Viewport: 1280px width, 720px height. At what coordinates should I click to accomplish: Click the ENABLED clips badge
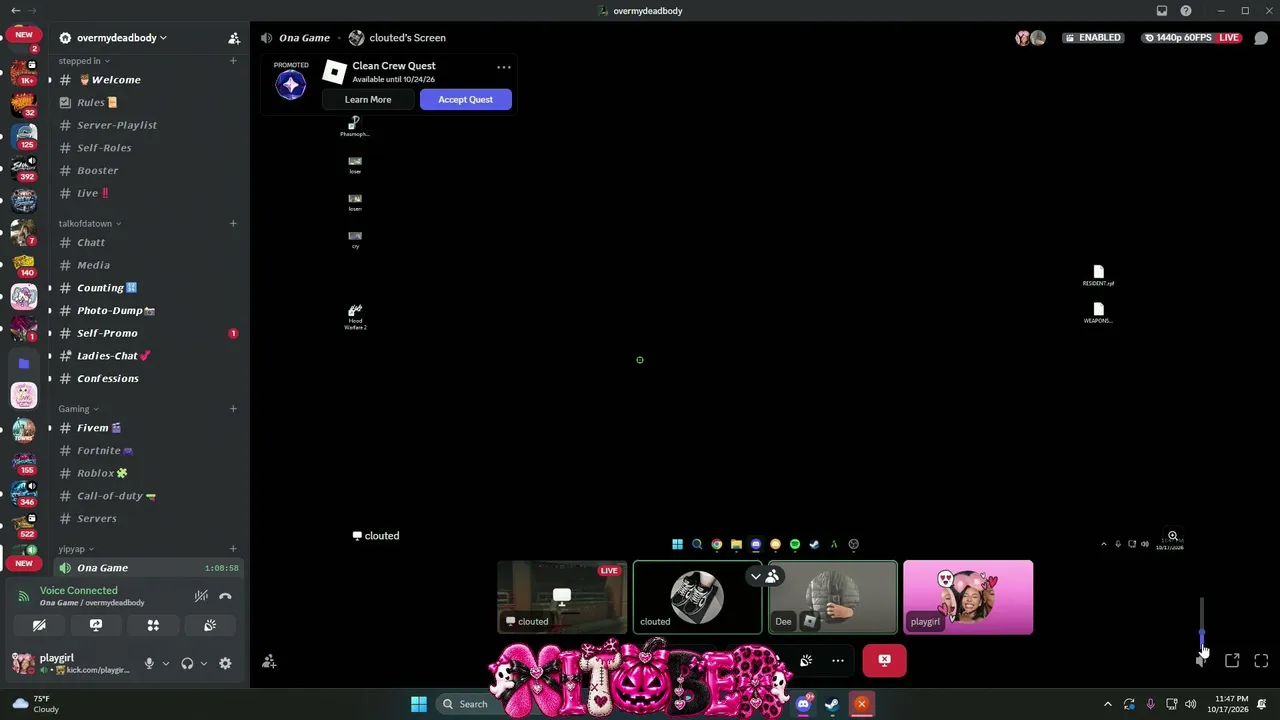[1092, 38]
